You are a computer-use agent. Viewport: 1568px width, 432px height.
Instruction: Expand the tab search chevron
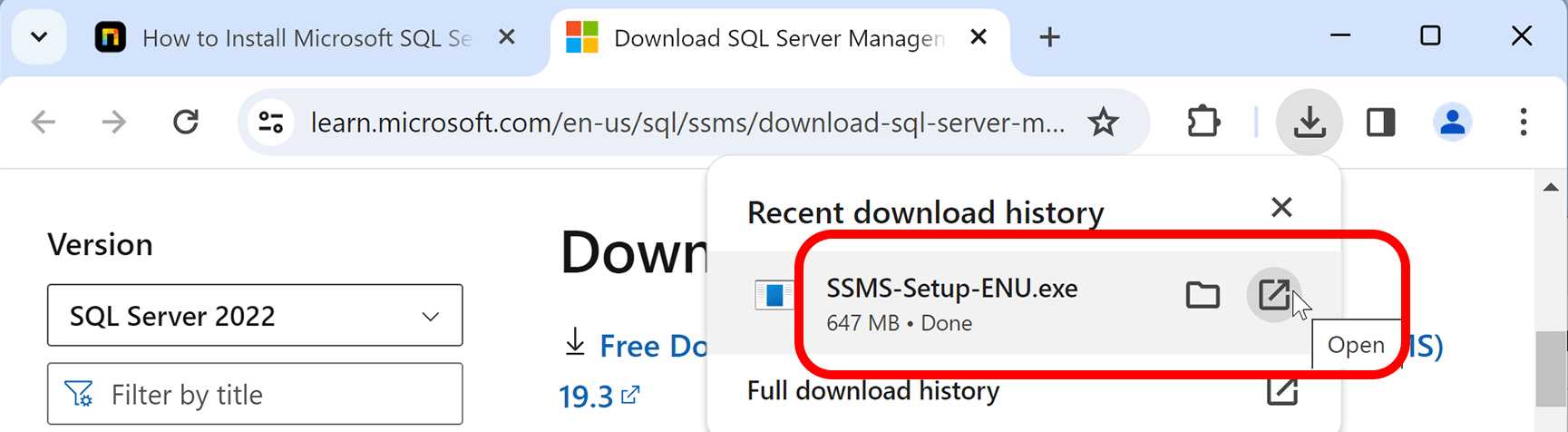39,37
